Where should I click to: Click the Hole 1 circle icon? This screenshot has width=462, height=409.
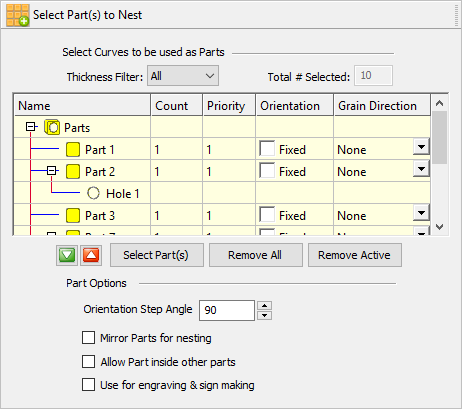point(93,193)
